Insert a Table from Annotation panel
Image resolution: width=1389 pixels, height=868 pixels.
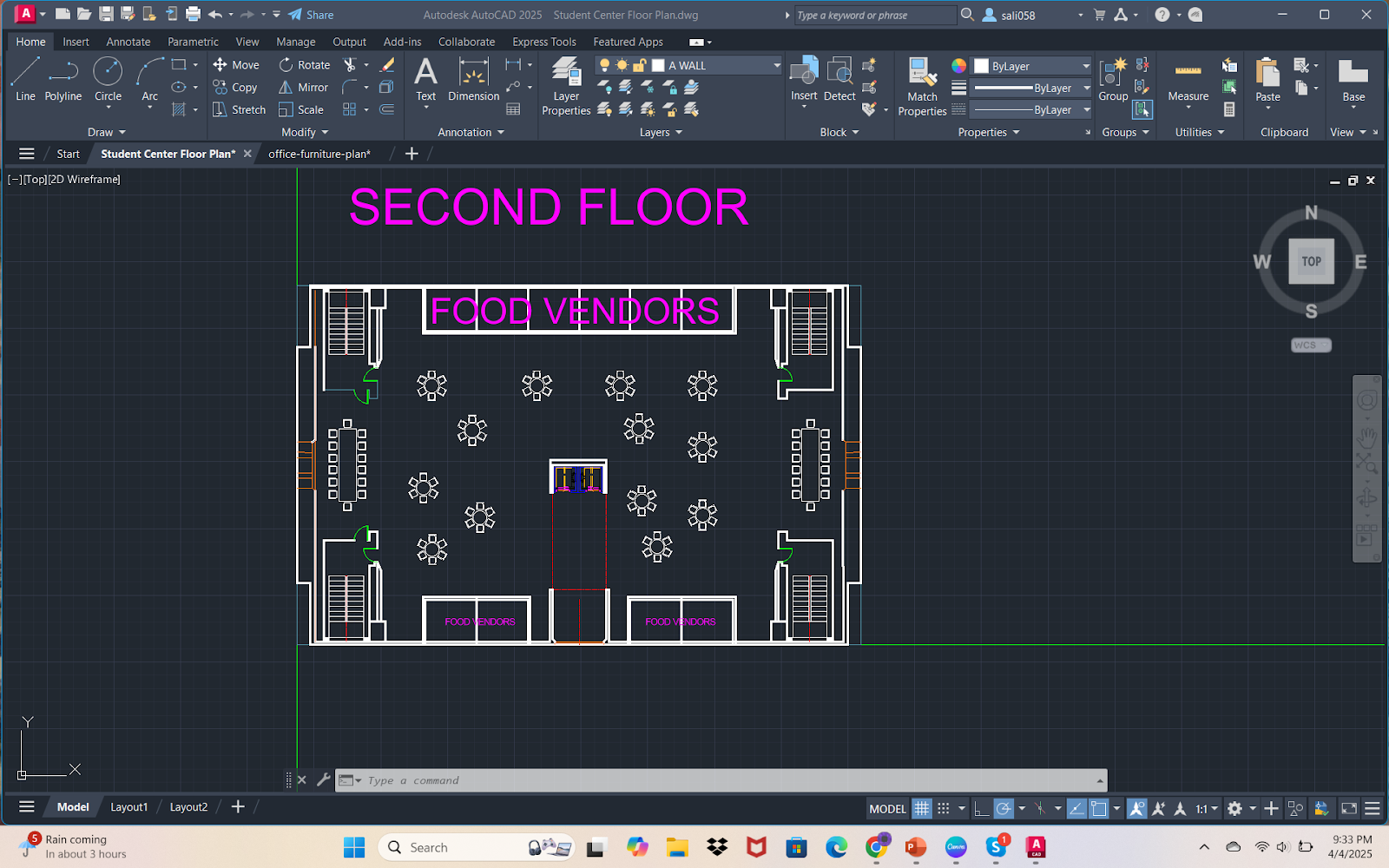pyautogui.click(x=513, y=110)
